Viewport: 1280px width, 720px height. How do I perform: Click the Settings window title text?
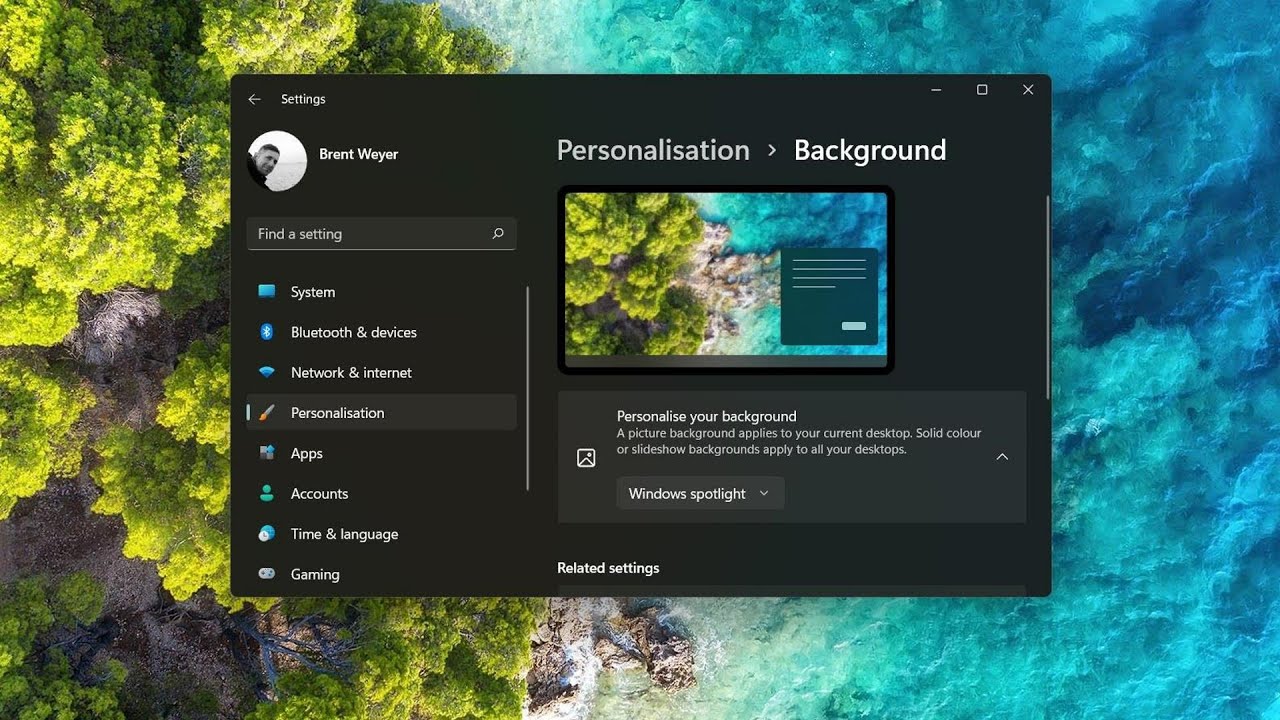[303, 99]
